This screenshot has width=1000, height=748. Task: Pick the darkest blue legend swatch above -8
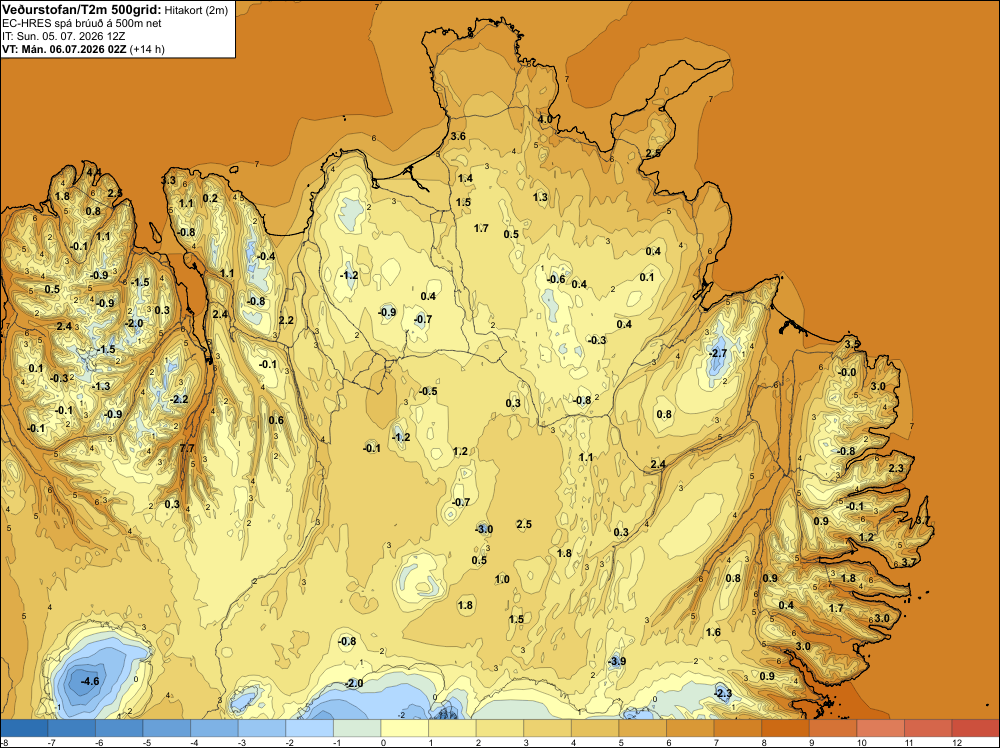[x=24, y=728]
